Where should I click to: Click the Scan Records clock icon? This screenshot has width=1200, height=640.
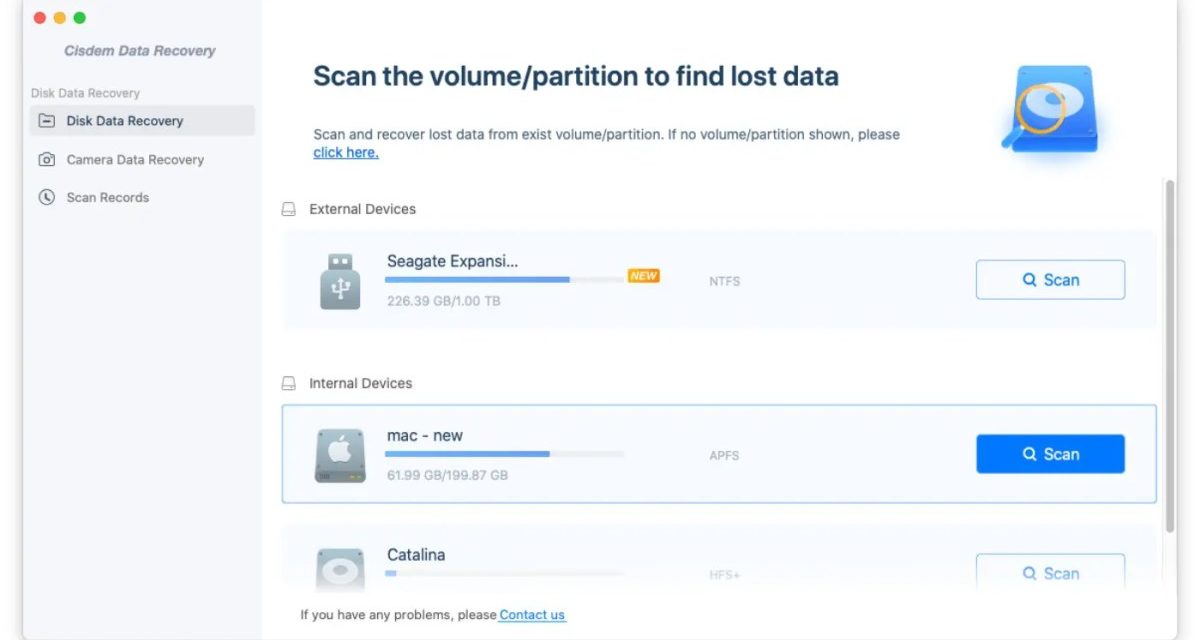click(46, 198)
